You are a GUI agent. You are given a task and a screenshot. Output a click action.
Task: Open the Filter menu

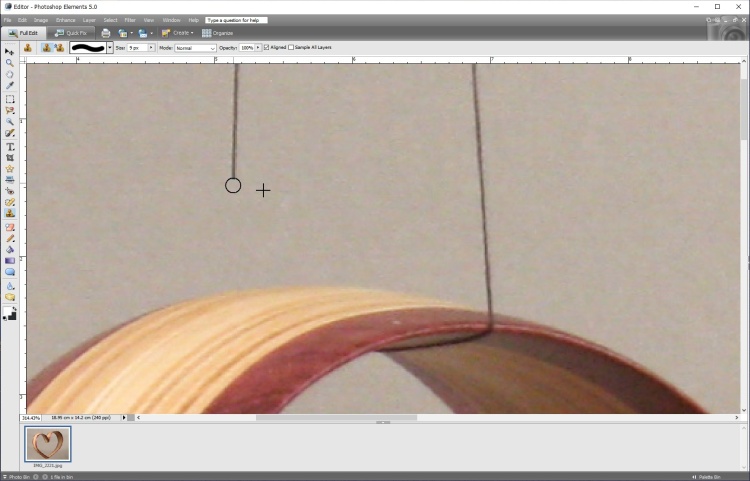tap(130, 20)
